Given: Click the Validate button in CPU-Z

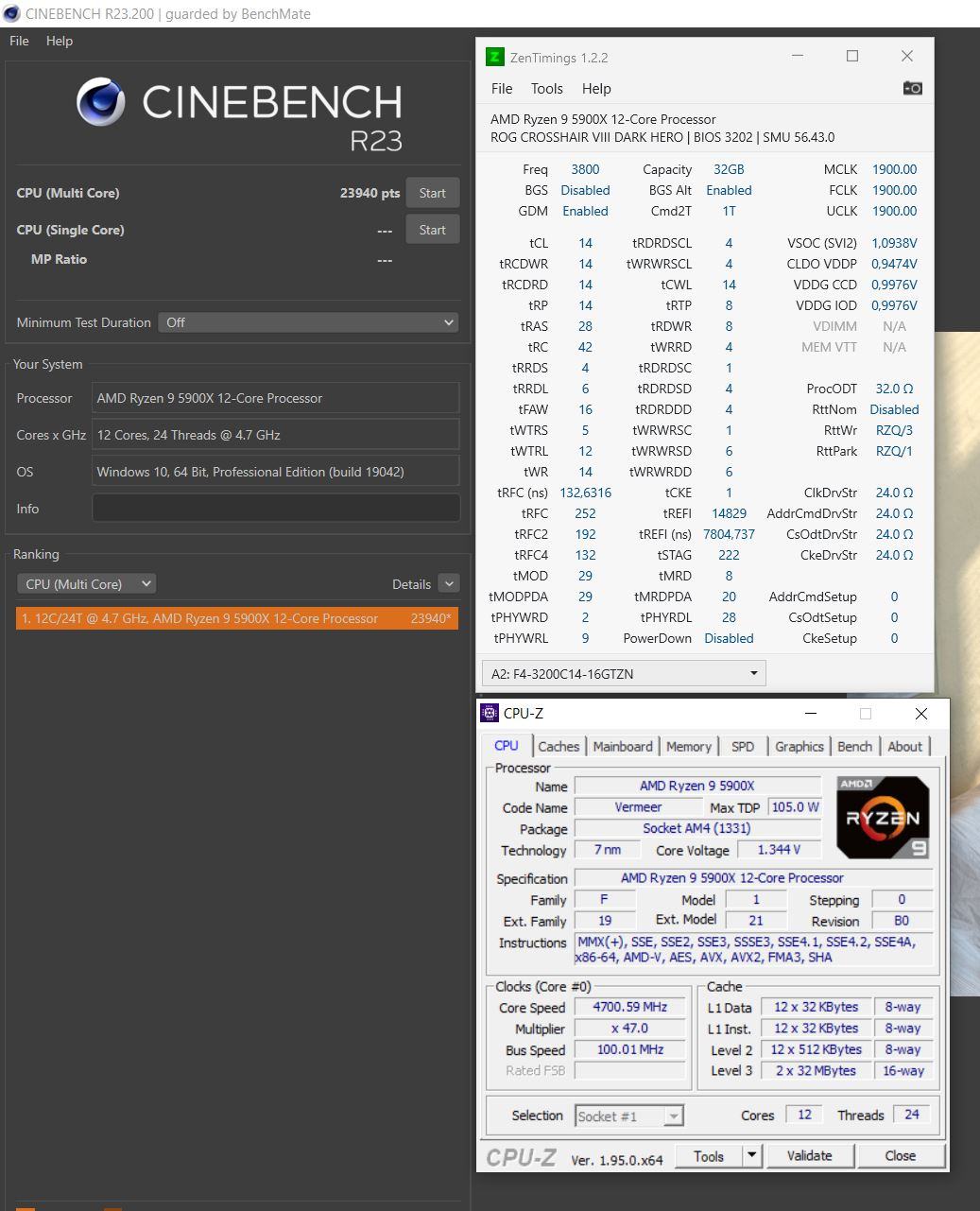Looking at the screenshot, I should 810,1156.
